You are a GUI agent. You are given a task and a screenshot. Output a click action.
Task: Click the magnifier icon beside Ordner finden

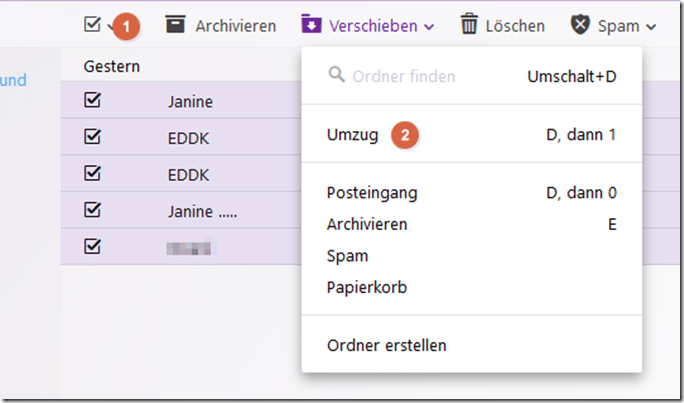pos(336,75)
